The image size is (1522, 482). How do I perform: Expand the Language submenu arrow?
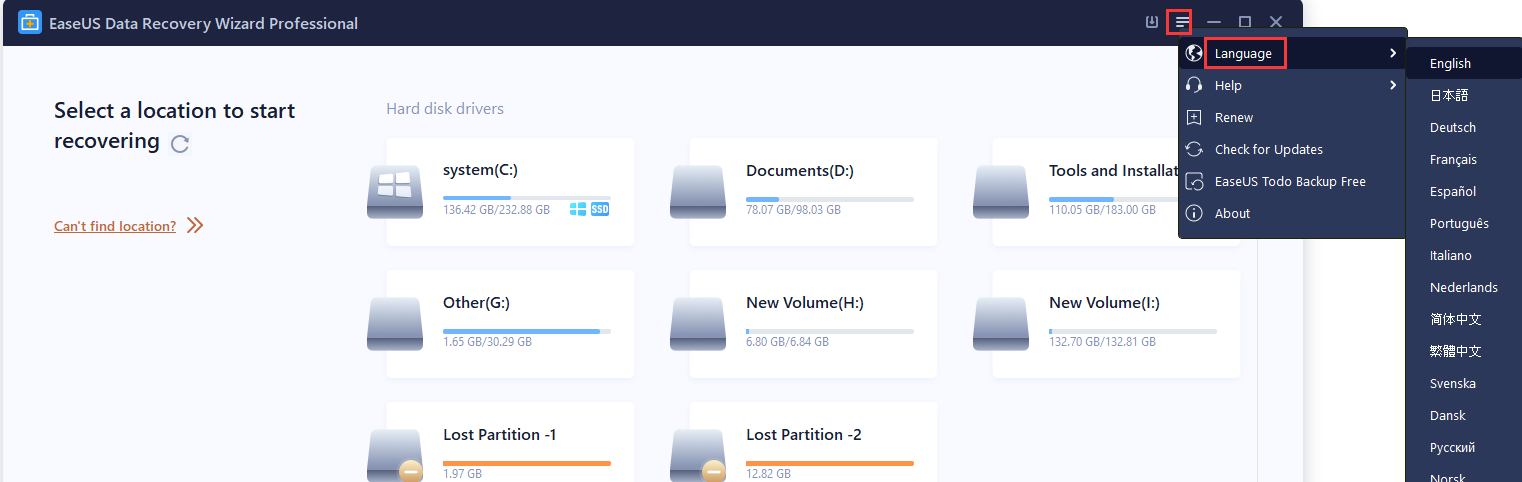coord(1392,53)
